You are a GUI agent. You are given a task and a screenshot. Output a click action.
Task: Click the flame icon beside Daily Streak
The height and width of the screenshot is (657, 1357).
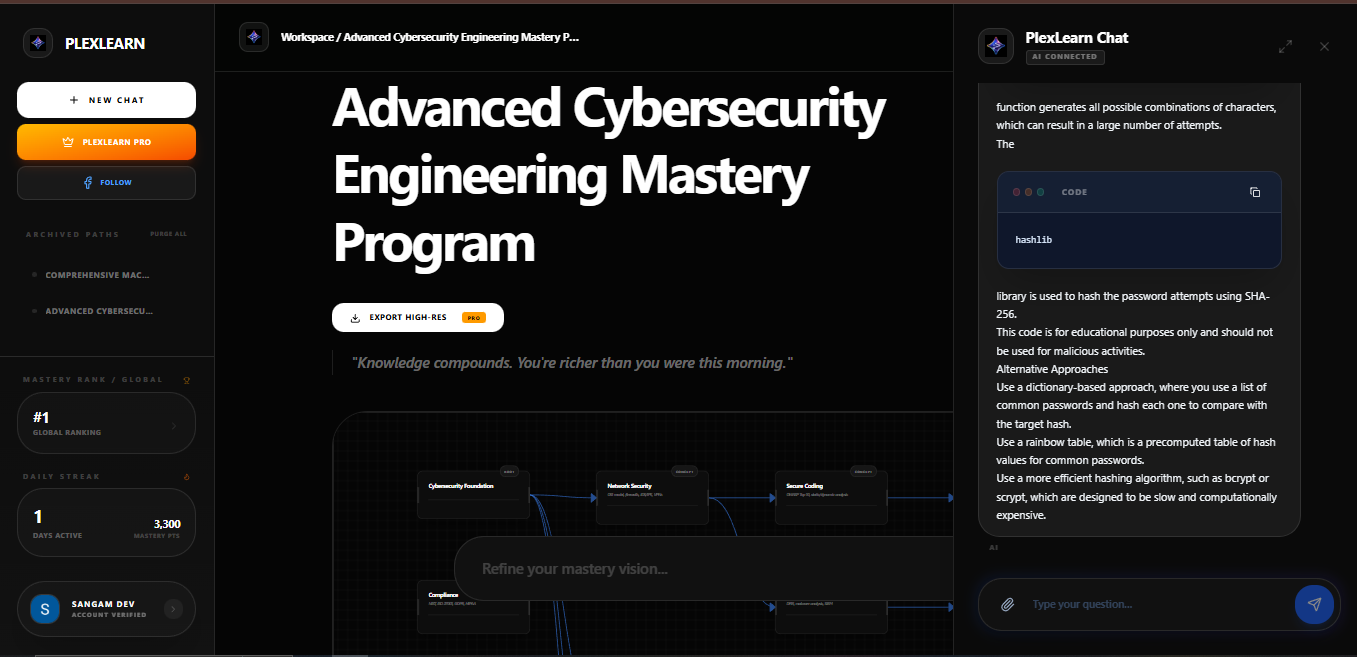point(186,476)
